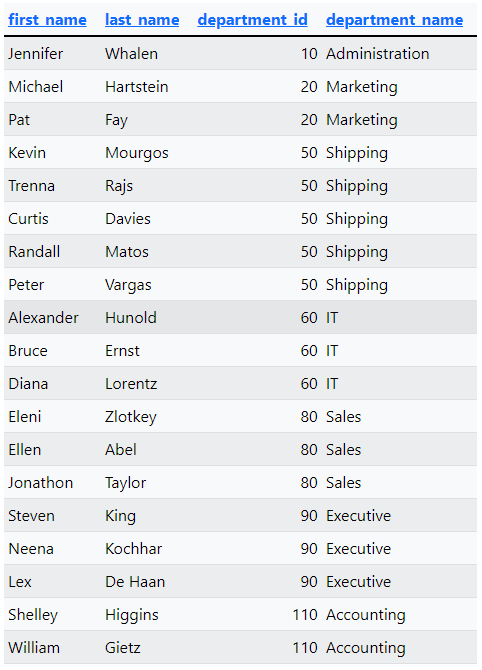Screen dimensions: 482x670
Task: Click the Curtis first name cell
Action: point(28,219)
